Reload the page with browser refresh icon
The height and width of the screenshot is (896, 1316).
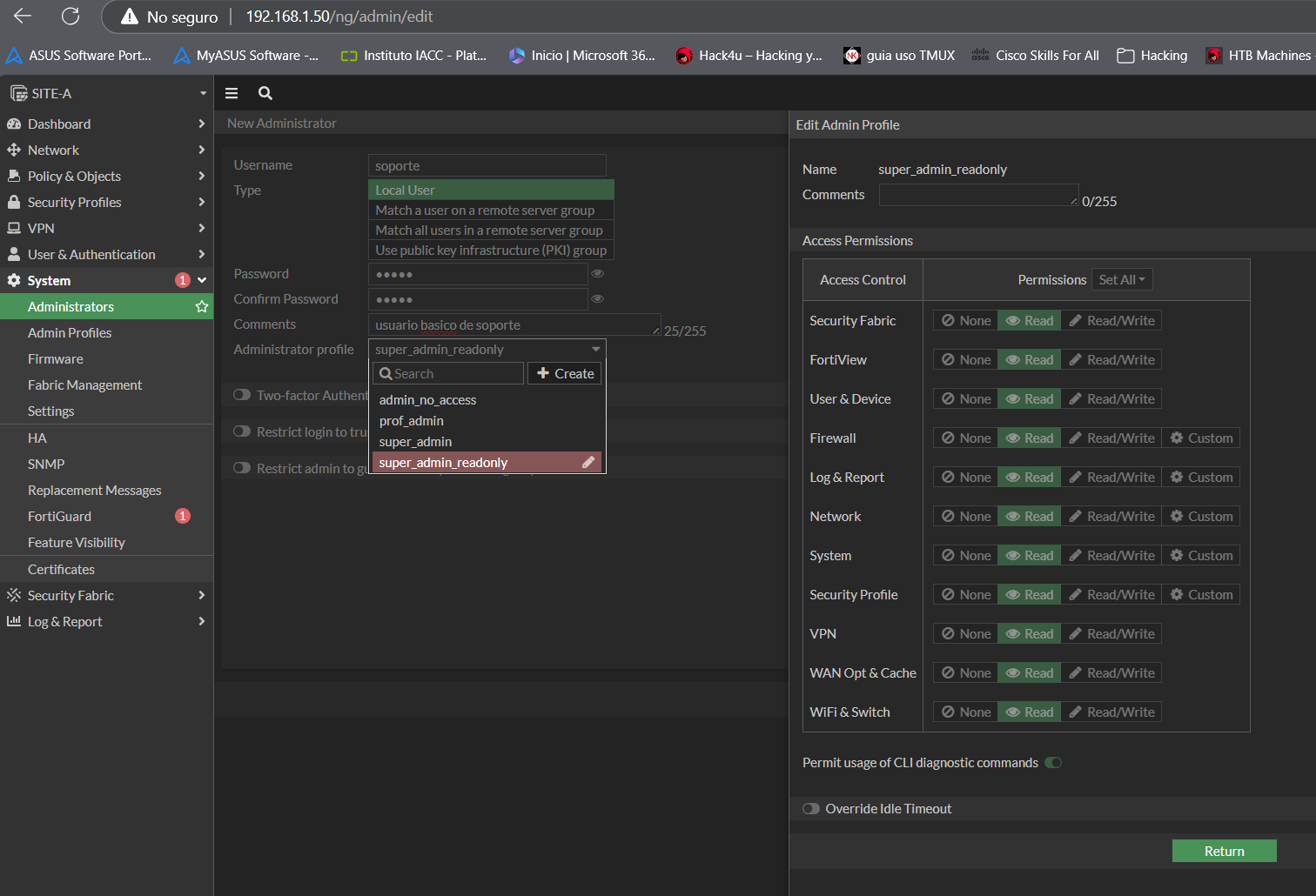70,17
